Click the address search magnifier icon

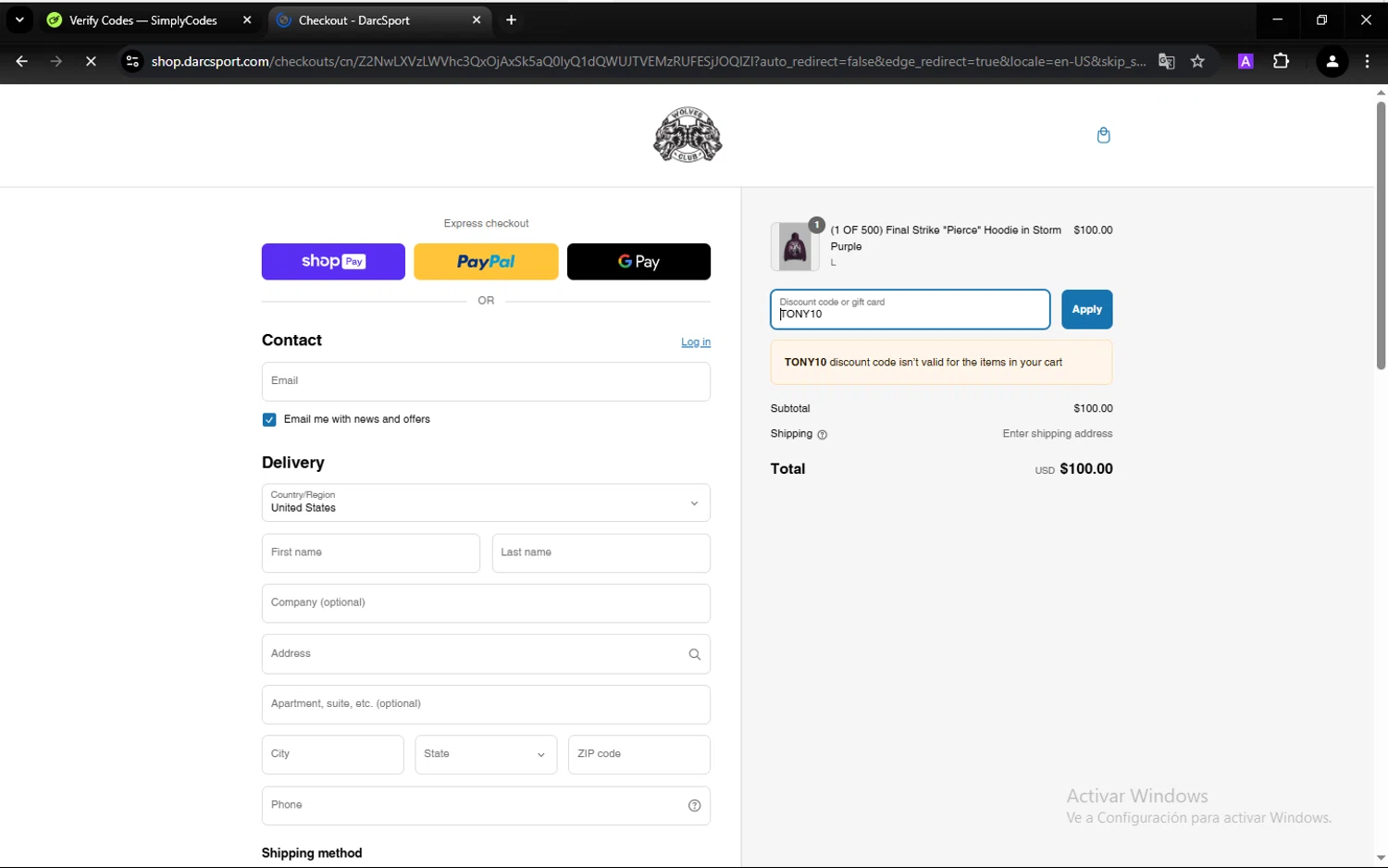coord(694,654)
